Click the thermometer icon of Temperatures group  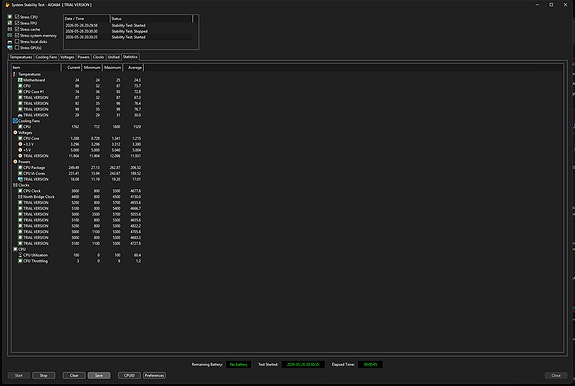click(x=15, y=74)
